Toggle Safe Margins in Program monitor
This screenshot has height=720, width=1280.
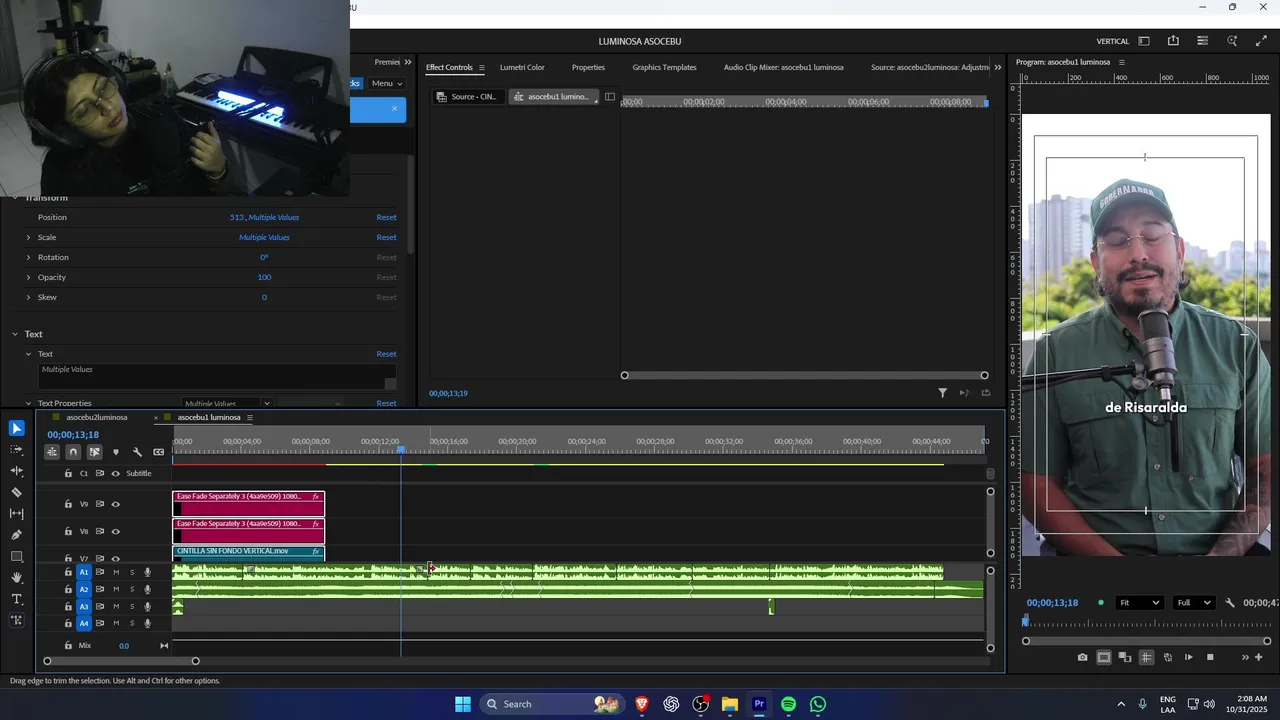coord(1104,657)
